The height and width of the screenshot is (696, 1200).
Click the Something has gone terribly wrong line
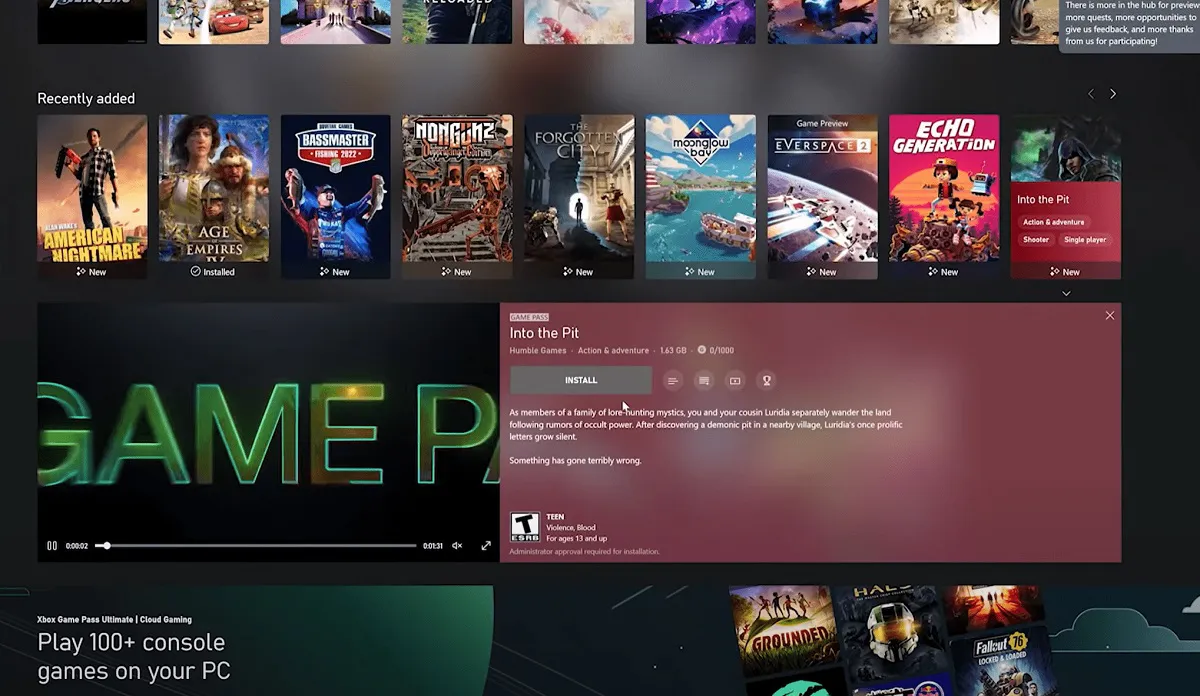pyautogui.click(x=575, y=461)
